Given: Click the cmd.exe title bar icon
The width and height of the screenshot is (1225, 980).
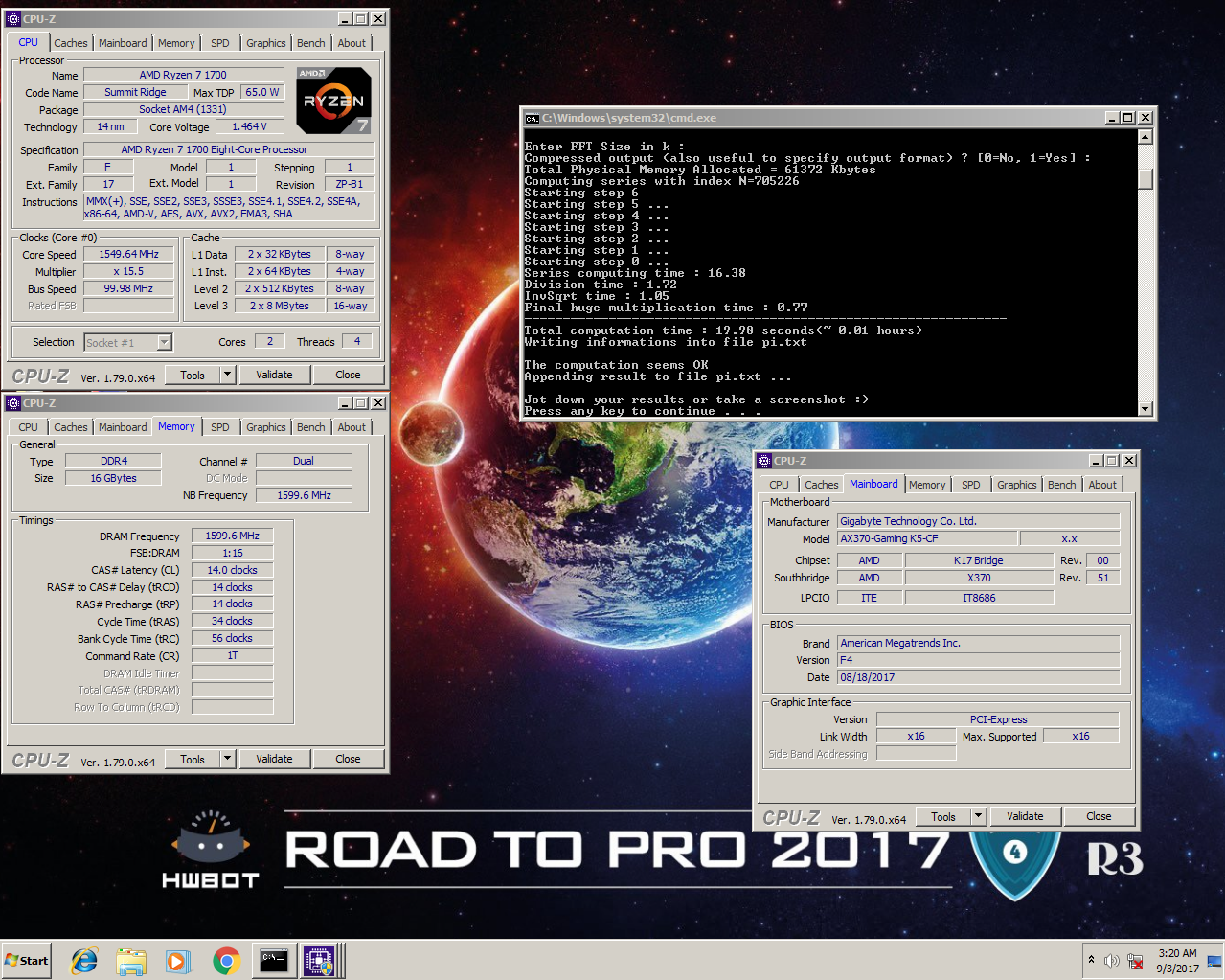Looking at the screenshot, I should [533, 118].
